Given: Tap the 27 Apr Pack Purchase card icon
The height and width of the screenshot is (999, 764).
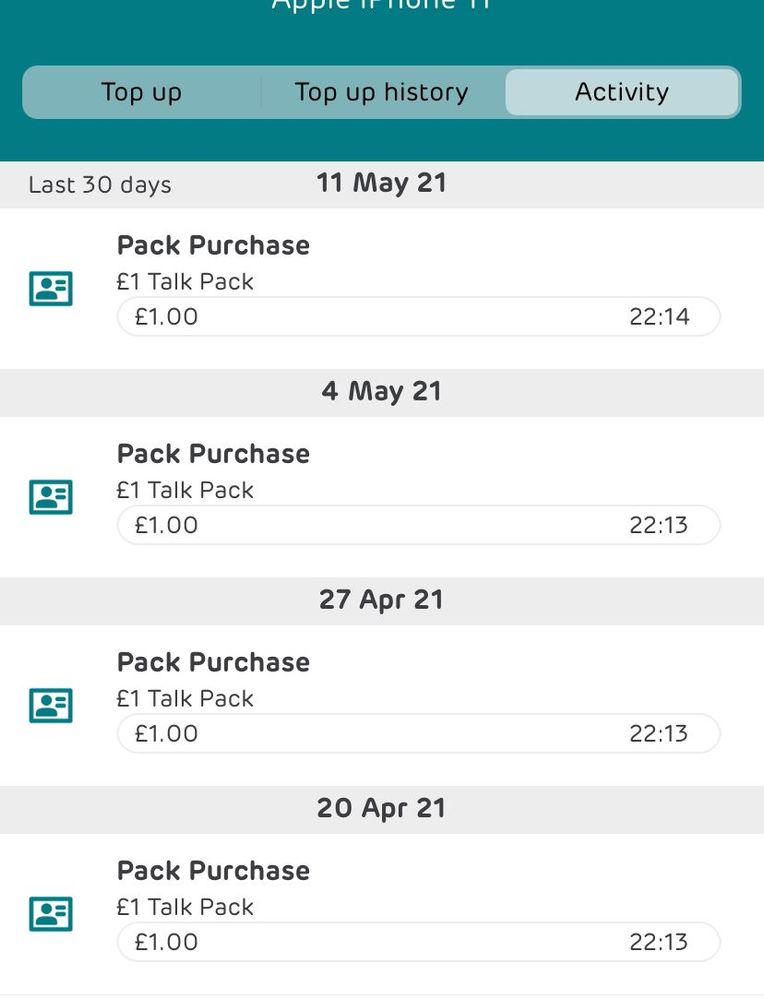Looking at the screenshot, I should click(51, 705).
